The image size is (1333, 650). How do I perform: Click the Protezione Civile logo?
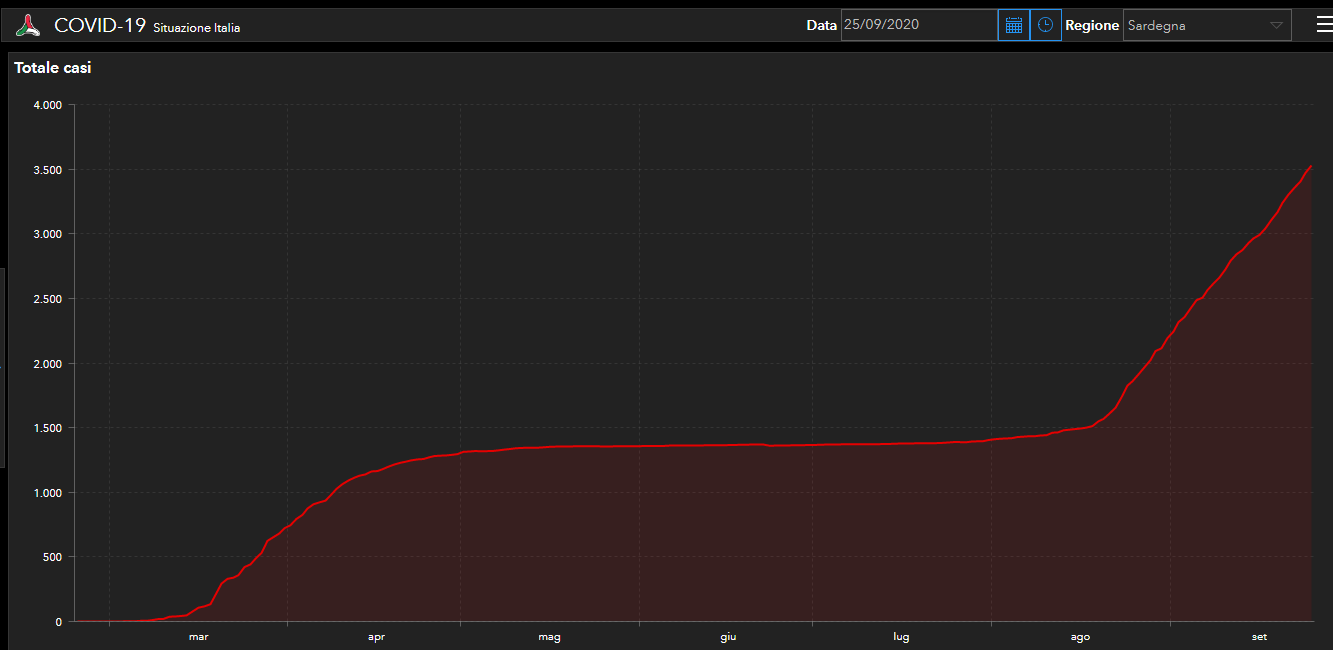coord(29,26)
